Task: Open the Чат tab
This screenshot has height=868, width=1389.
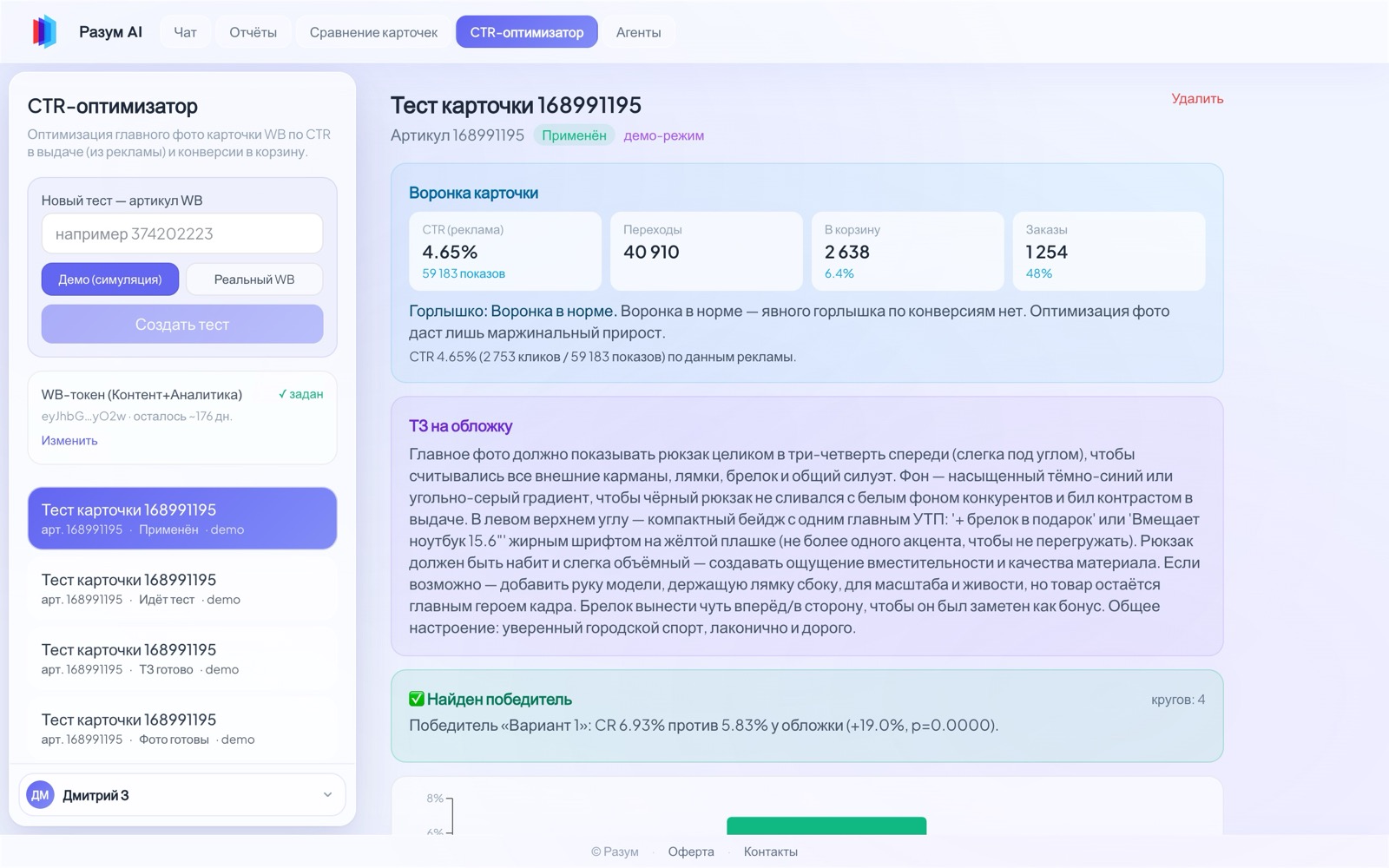Action: pos(185,32)
